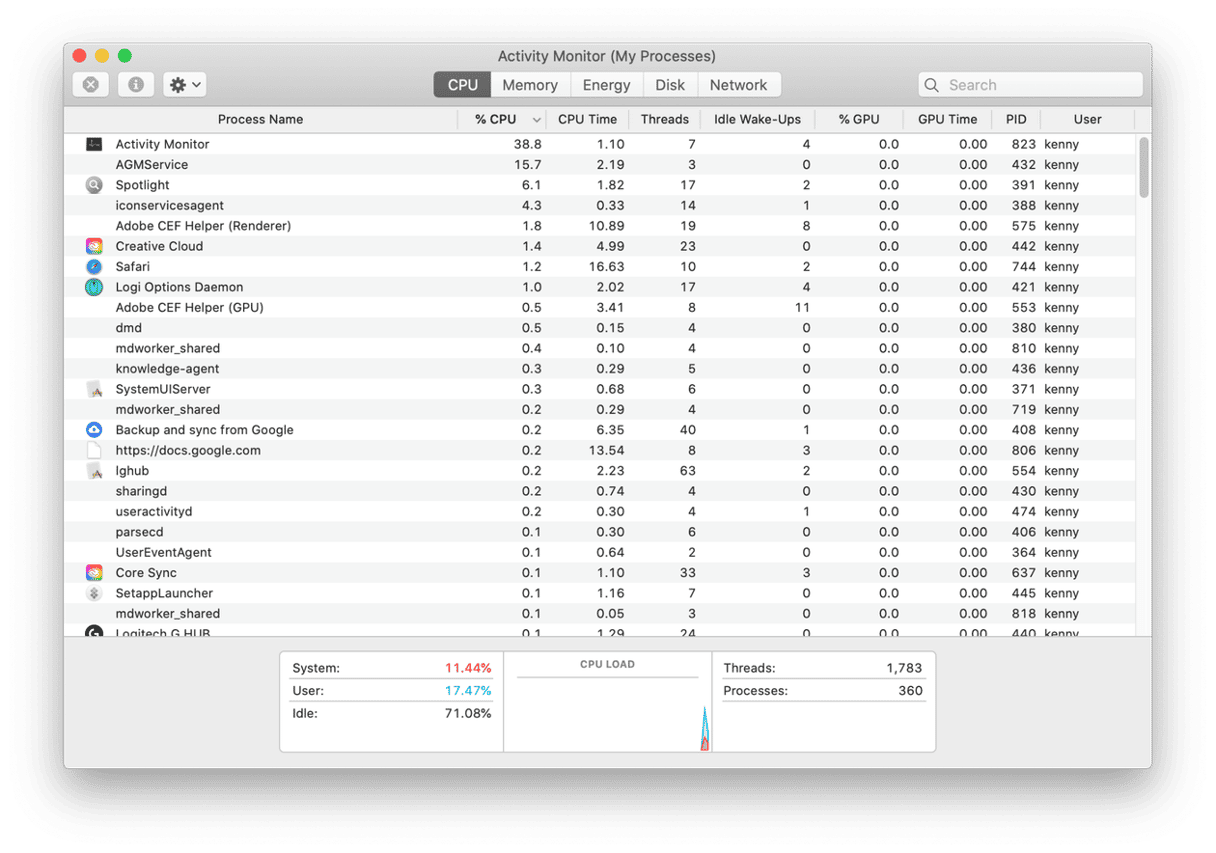Click the vertical scrollbar thumb
This screenshot has height=853, width=1216.
[x=1144, y=167]
